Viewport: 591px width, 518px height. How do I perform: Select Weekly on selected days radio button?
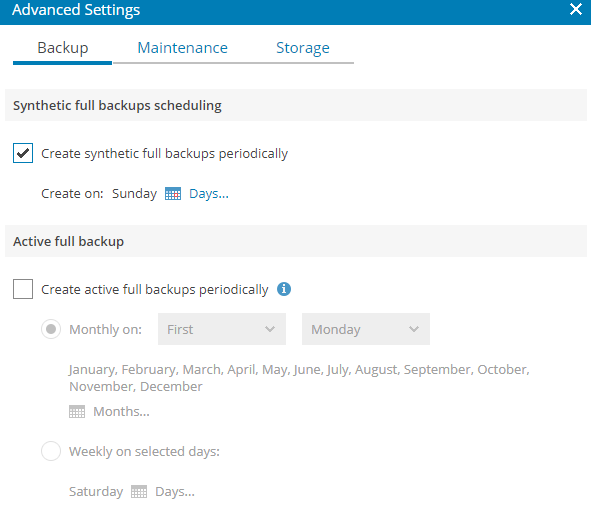51,451
